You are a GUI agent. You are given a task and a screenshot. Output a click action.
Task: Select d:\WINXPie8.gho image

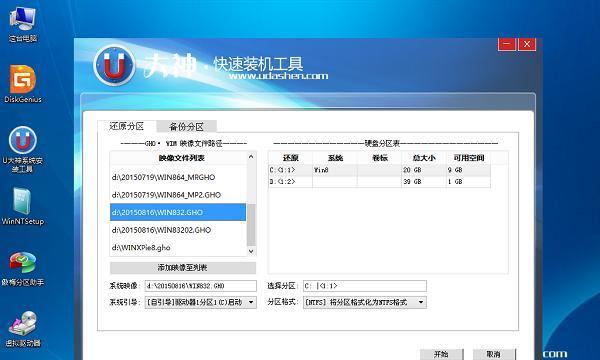178,248
